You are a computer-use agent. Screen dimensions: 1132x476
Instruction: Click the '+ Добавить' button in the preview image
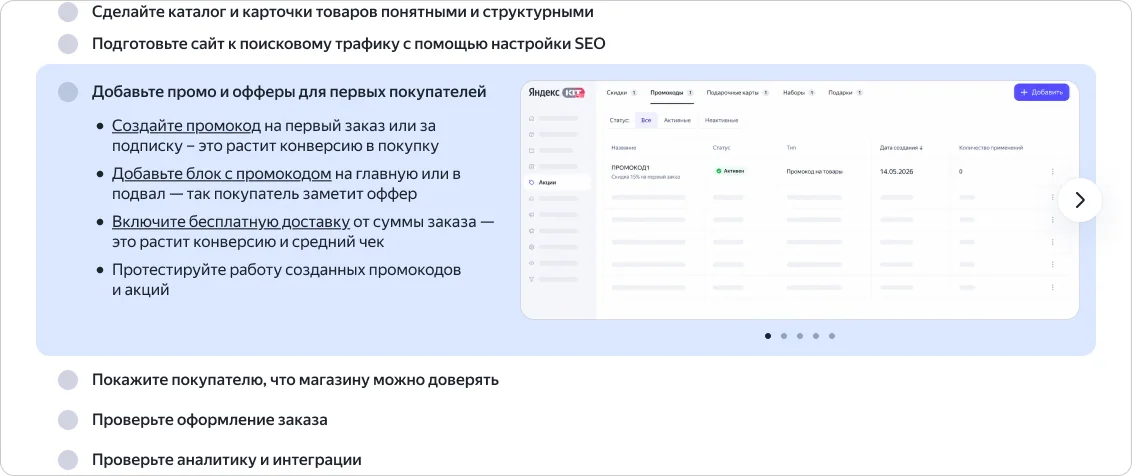coord(1041,92)
